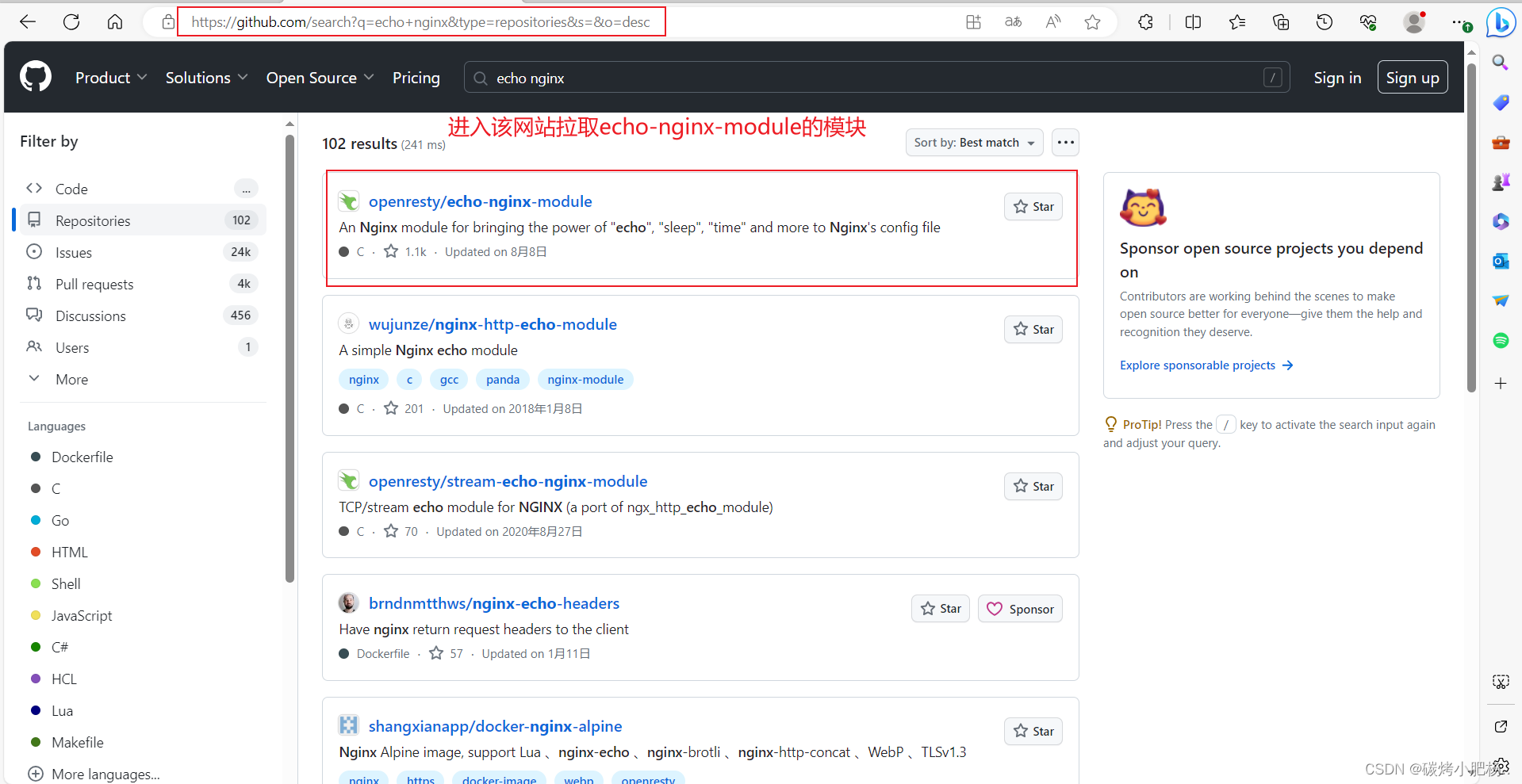
Task: Open the Sign in page
Action: tap(1337, 78)
